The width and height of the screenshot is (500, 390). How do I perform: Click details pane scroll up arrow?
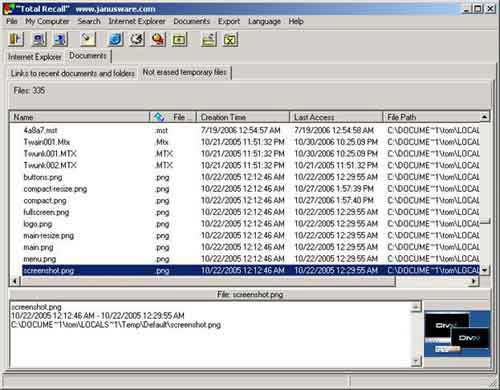click(x=416, y=306)
